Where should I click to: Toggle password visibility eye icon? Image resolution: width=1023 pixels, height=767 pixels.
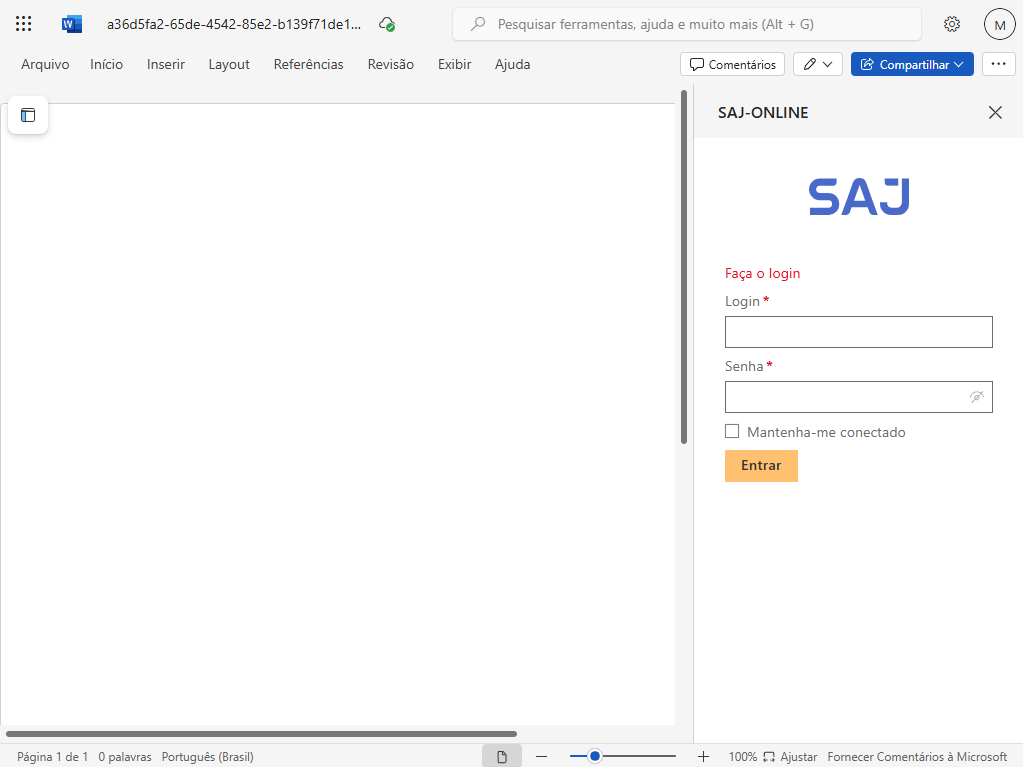click(x=977, y=397)
